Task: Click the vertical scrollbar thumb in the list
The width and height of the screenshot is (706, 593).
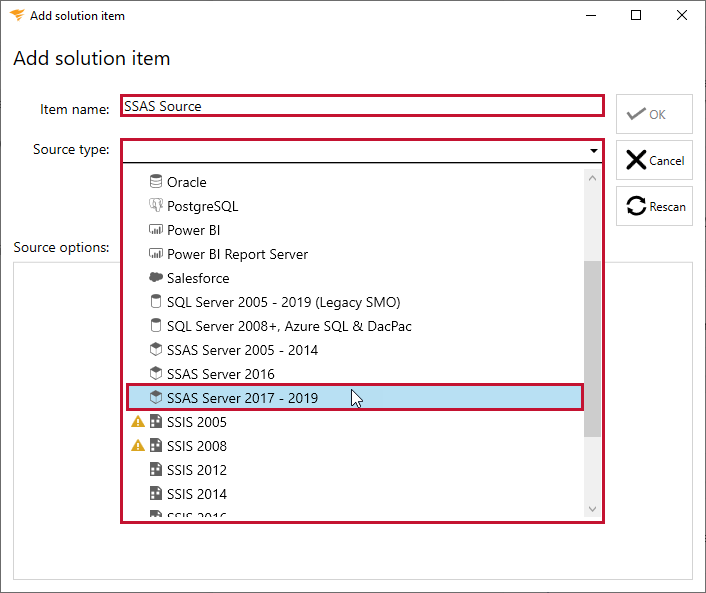Action: 592,349
